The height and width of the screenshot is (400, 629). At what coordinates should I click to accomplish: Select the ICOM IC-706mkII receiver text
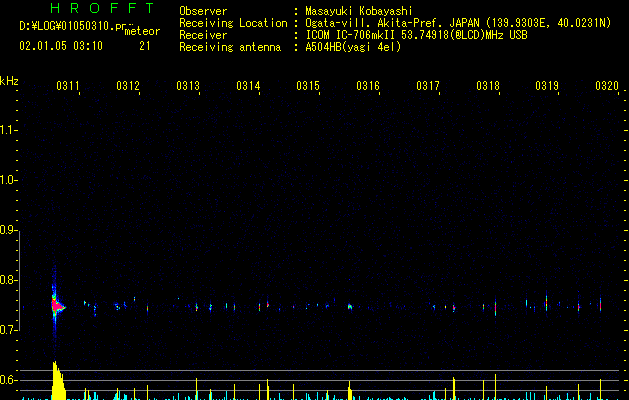[416, 35]
